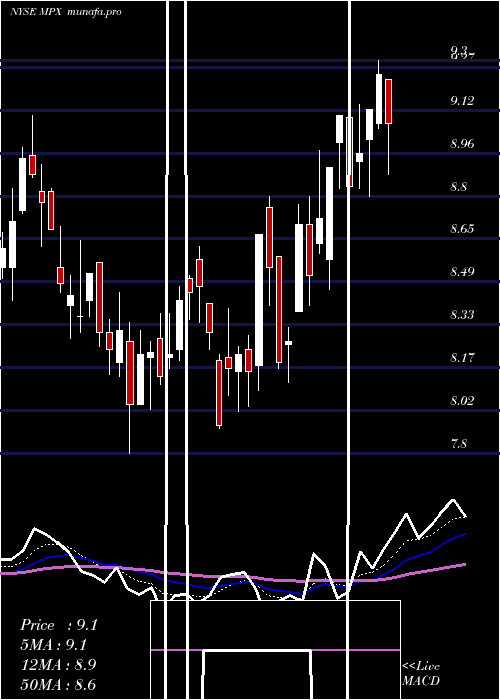This screenshot has height=700, width=500.
Task: Click the <<Live MACD label
Action: [x=421, y=673]
